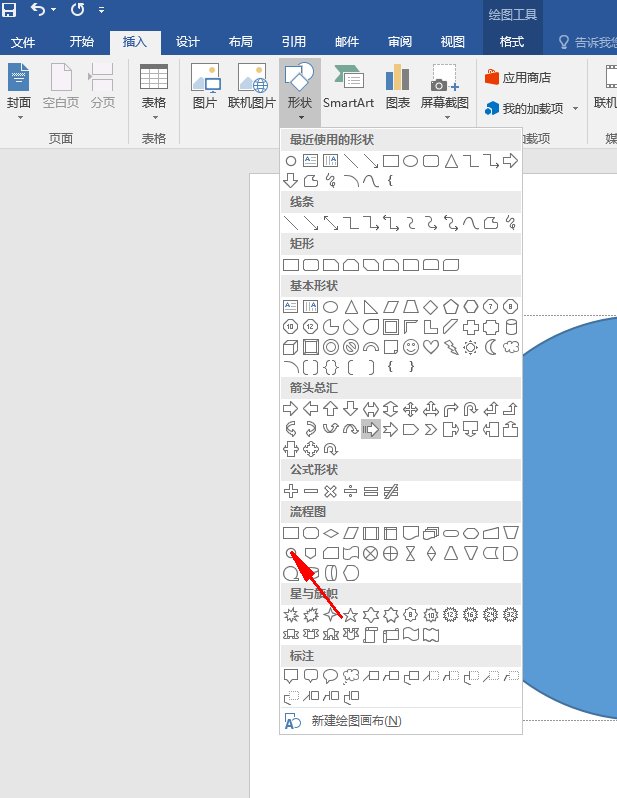
Task: Open the 表格 (Table) dropdown
Action: (154, 91)
